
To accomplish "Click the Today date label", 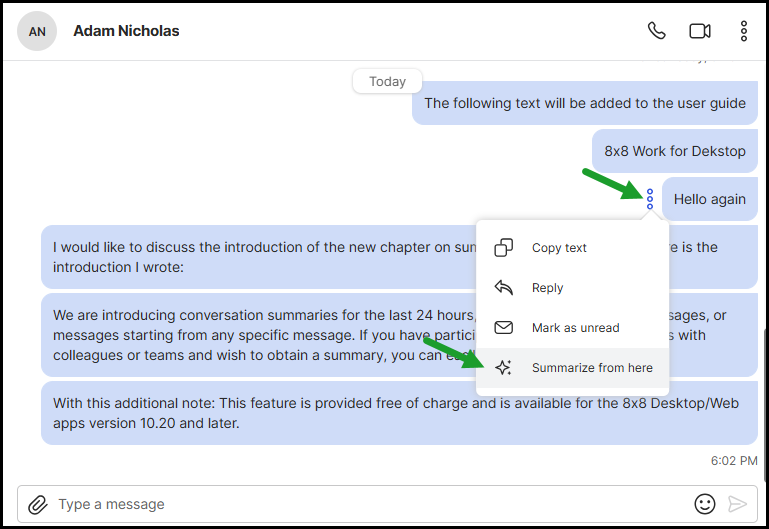I will point(387,81).
